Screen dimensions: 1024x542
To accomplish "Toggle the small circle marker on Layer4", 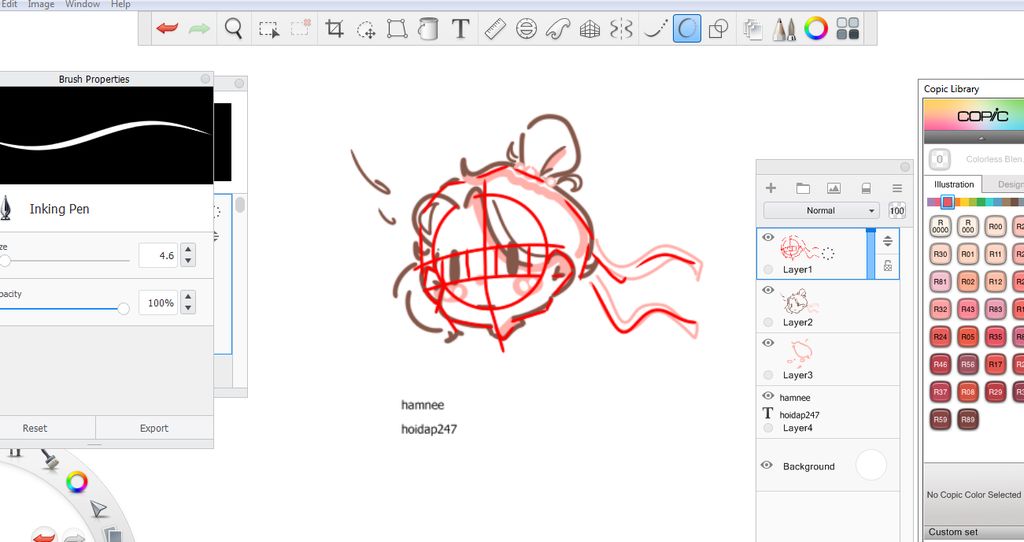I will pyautogui.click(x=768, y=428).
